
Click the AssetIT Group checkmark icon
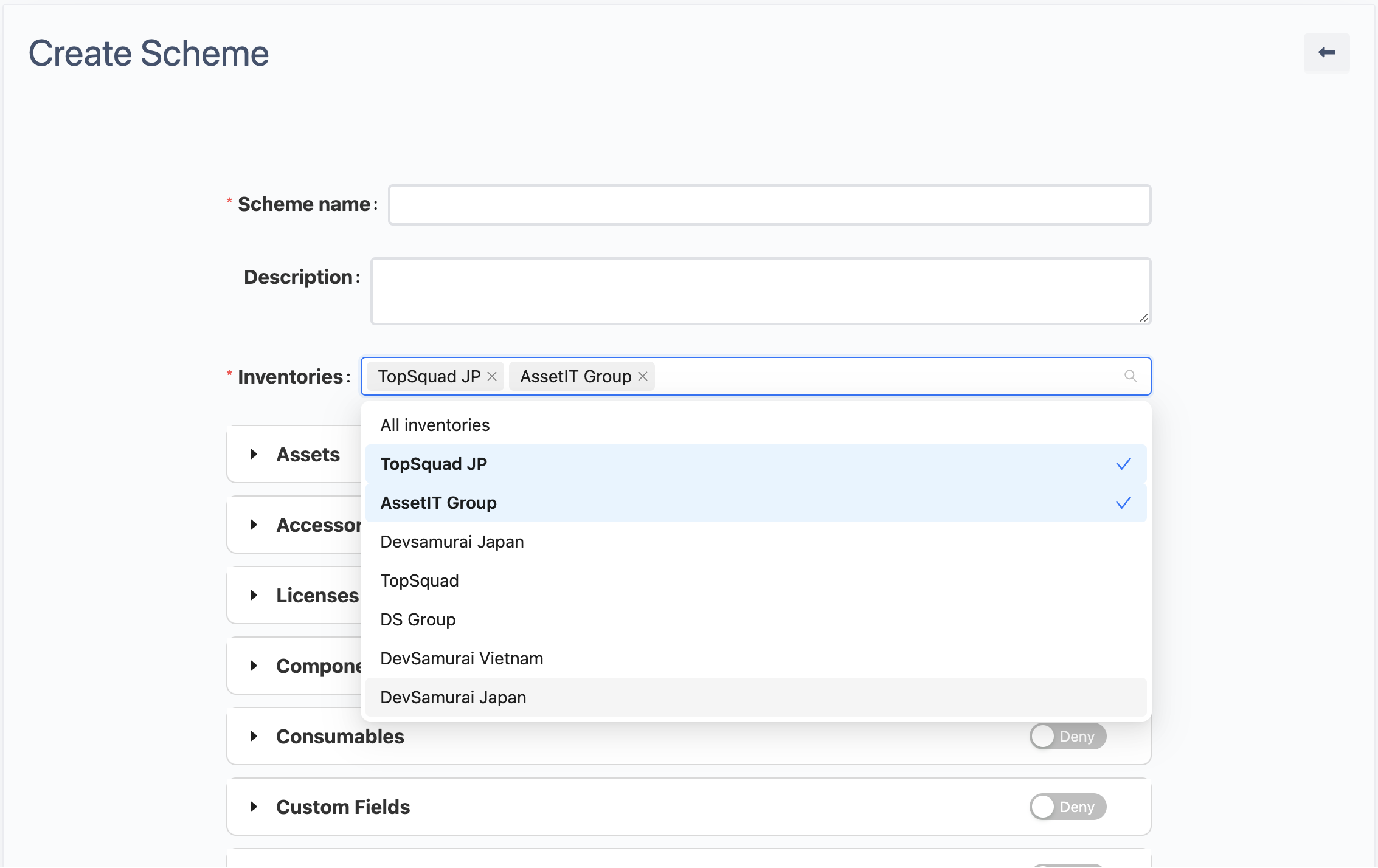click(x=1123, y=503)
